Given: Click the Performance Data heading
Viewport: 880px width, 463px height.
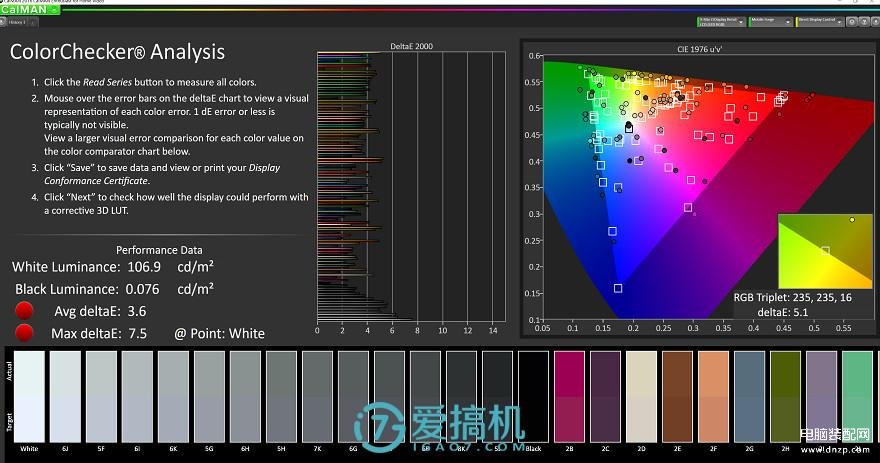Looking at the screenshot, I should 159,250.
